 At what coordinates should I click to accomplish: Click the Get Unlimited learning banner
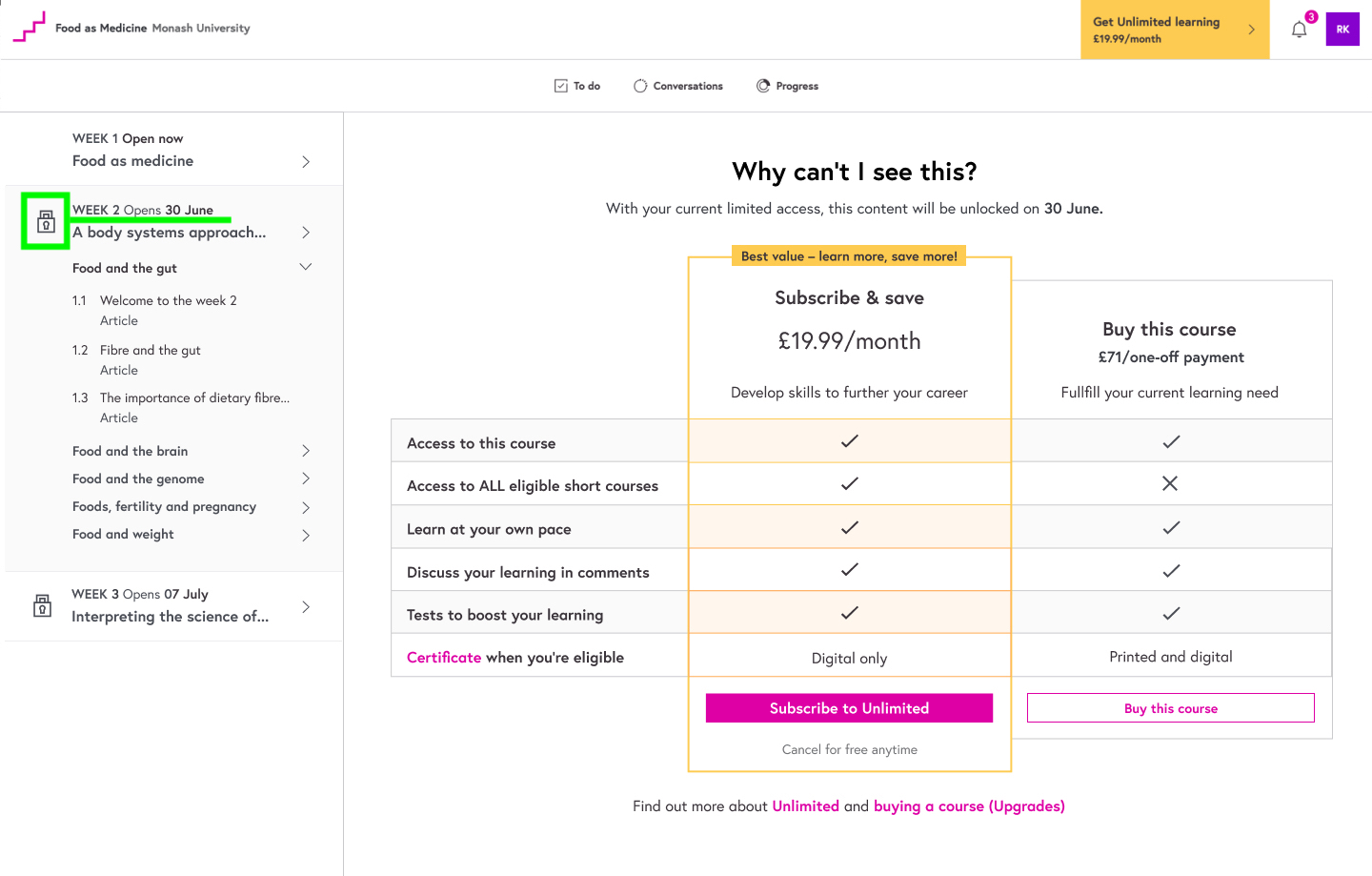(x=1174, y=30)
